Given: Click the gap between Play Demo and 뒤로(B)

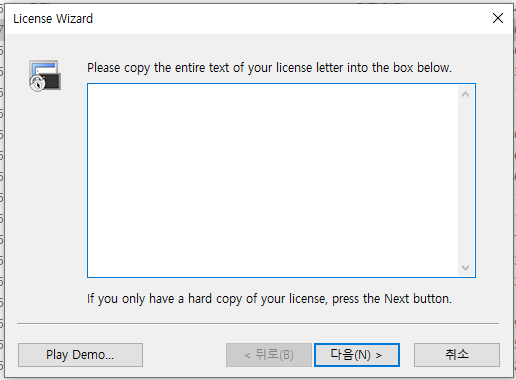Looking at the screenshot, I should 184,355.
